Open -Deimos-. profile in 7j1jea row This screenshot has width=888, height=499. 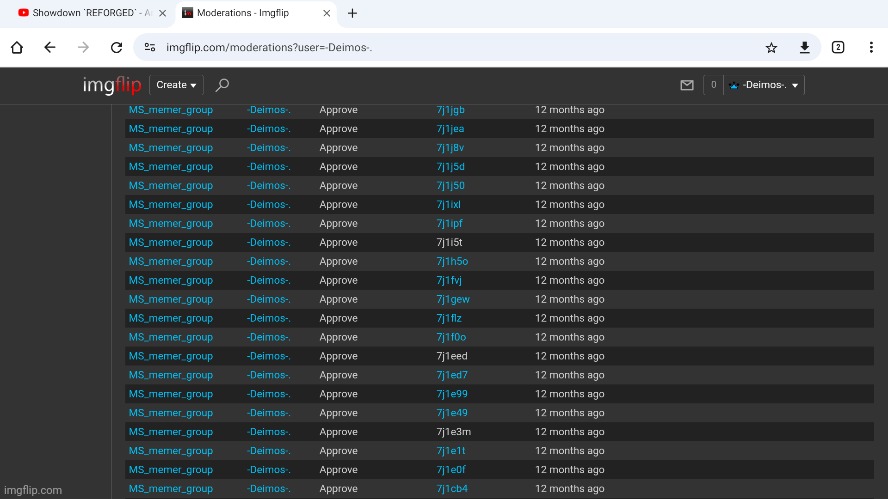[x=268, y=129]
